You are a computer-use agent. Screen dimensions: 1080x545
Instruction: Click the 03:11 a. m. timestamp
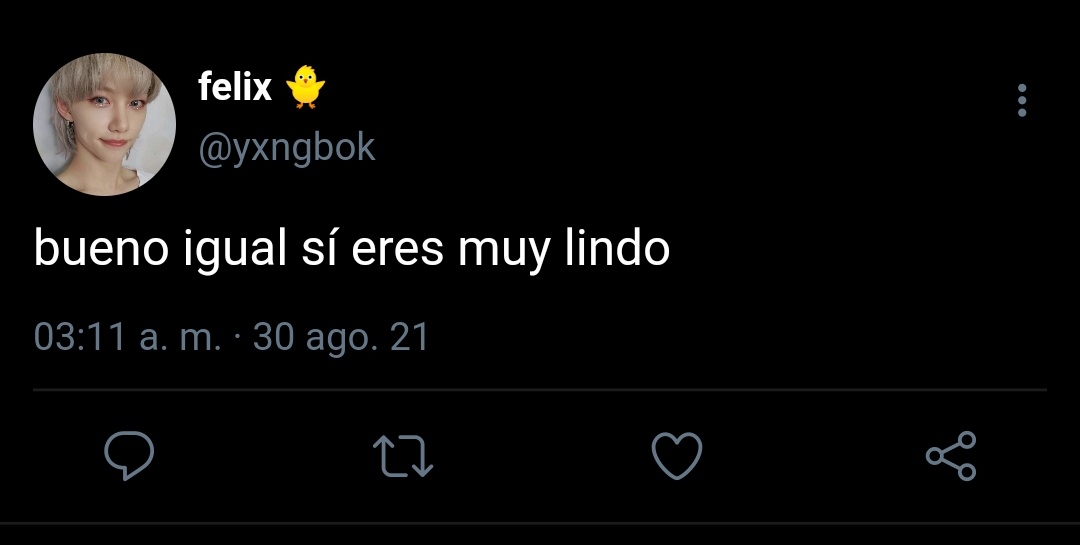click(127, 338)
